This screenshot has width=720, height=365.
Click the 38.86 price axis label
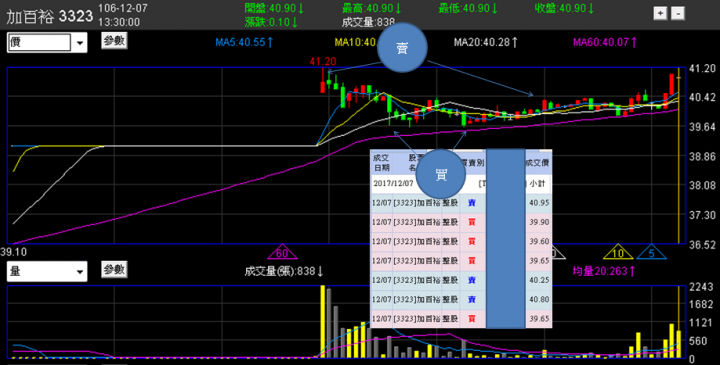[703, 156]
